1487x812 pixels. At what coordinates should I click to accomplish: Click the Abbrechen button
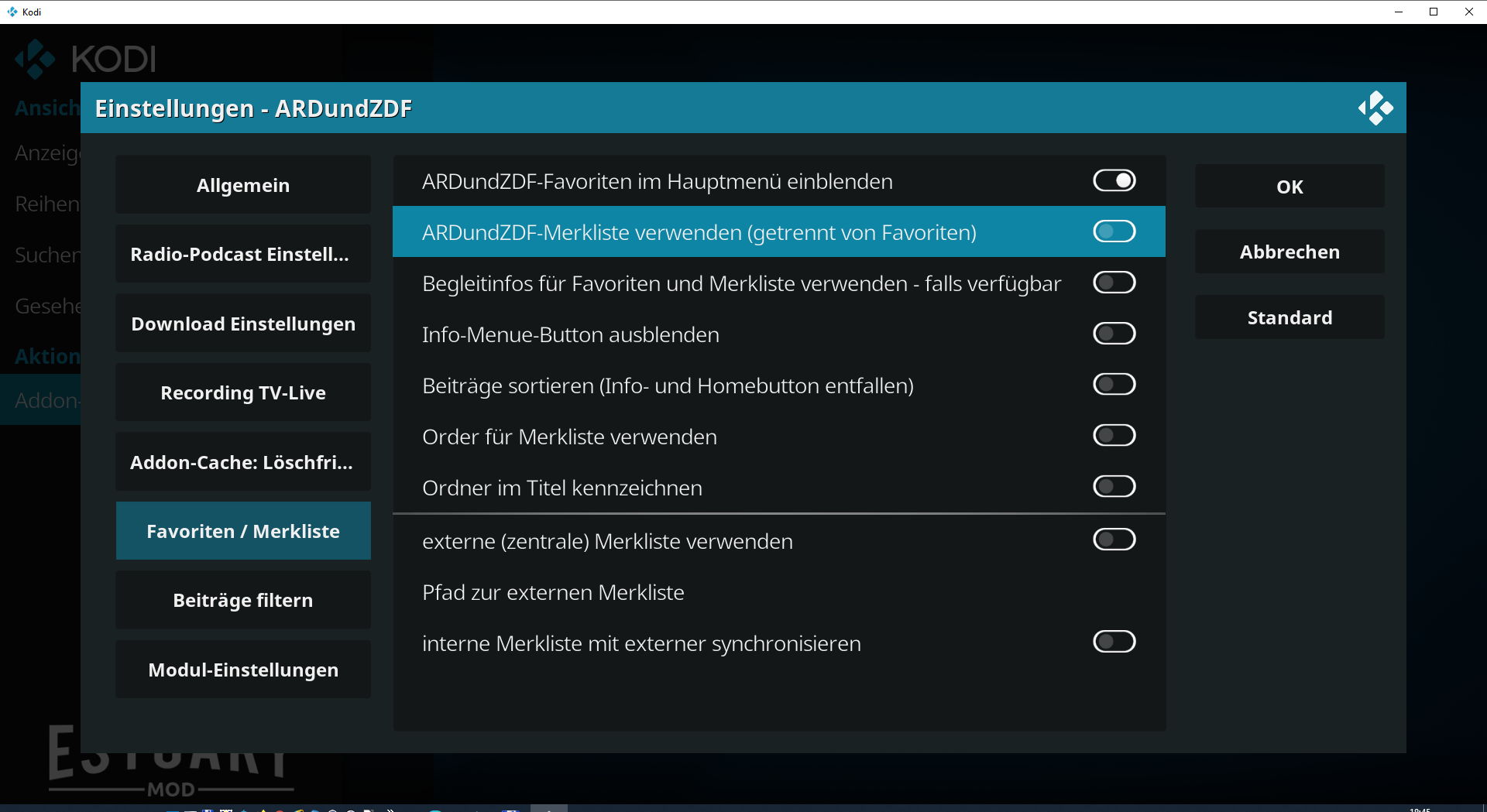[x=1290, y=252]
